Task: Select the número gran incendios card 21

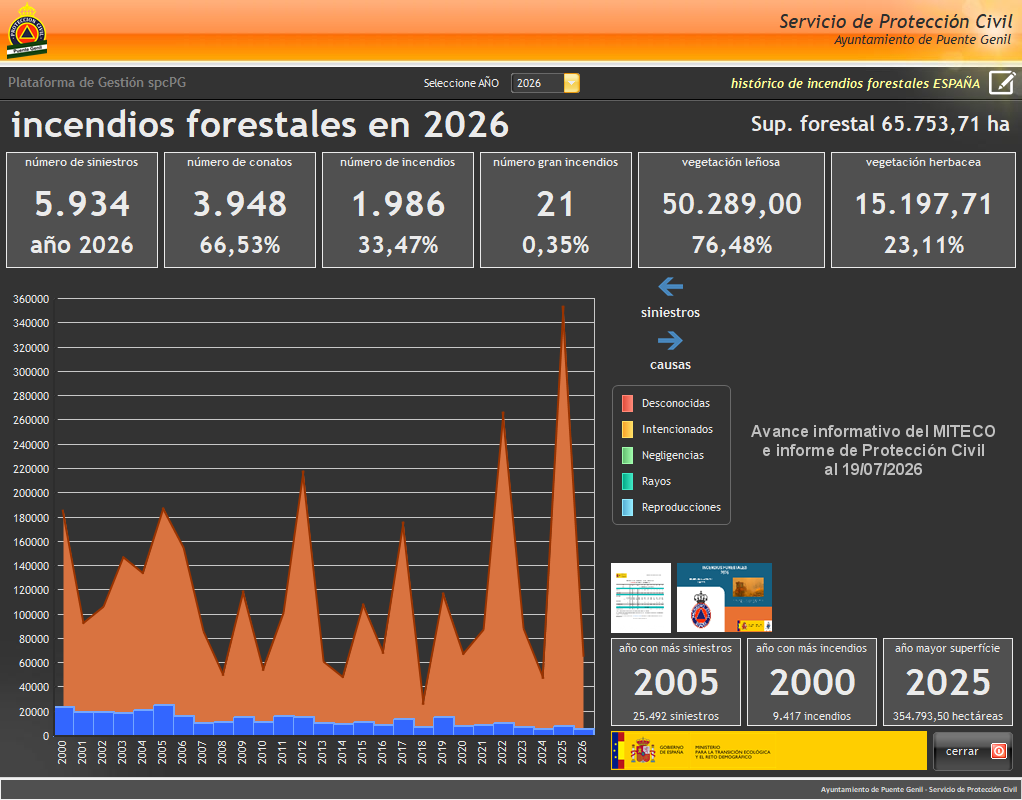Action: point(556,210)
